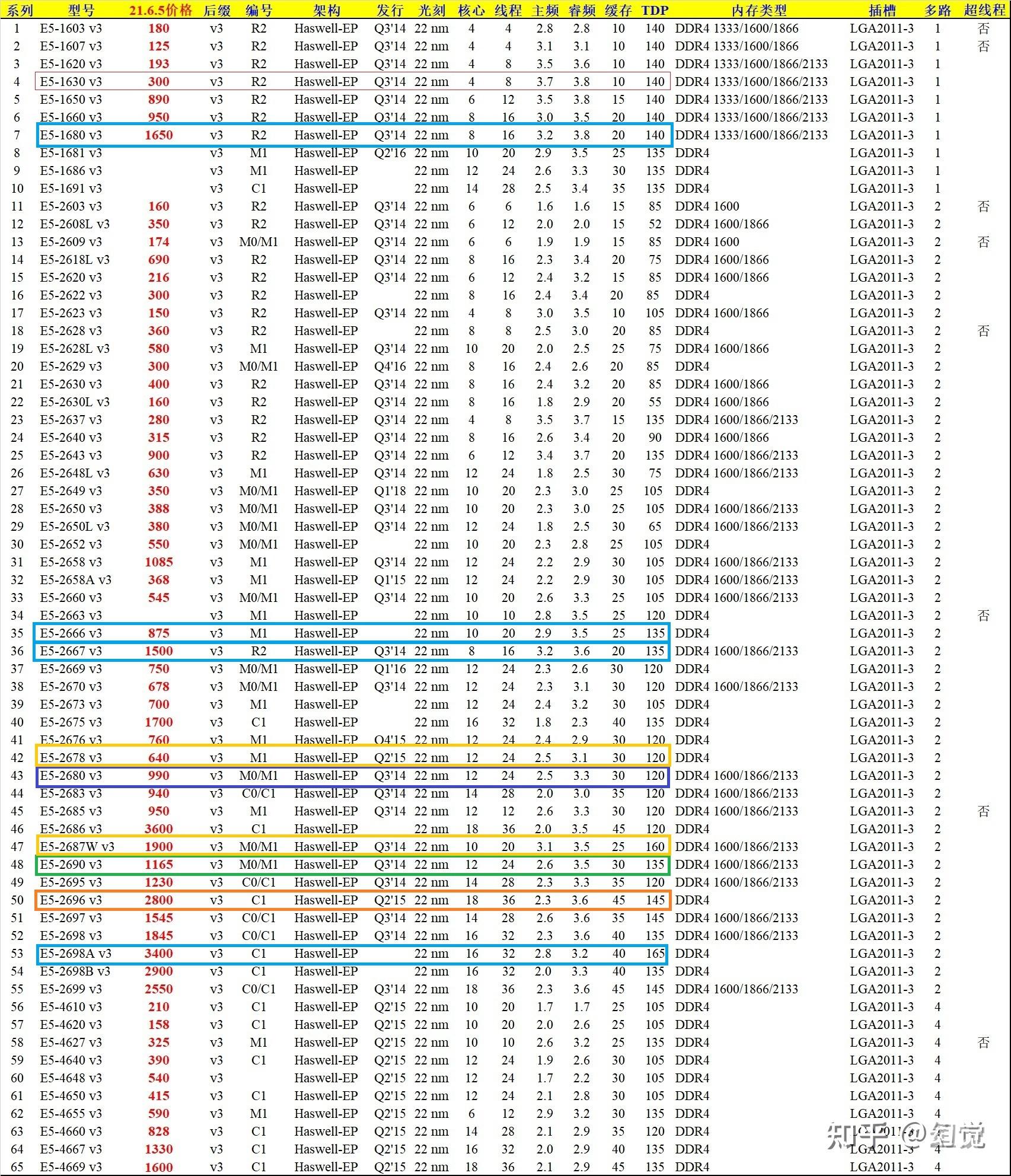
Task: Click the "E5-2666 v3" model cell
Action: tap(71, 633)
